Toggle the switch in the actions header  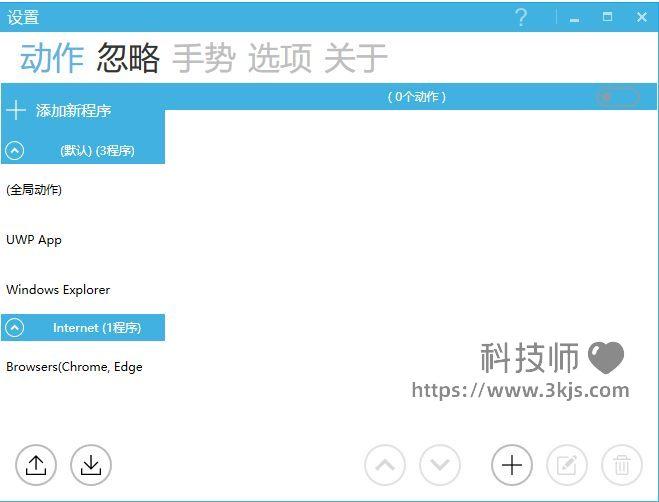[618, 97]
